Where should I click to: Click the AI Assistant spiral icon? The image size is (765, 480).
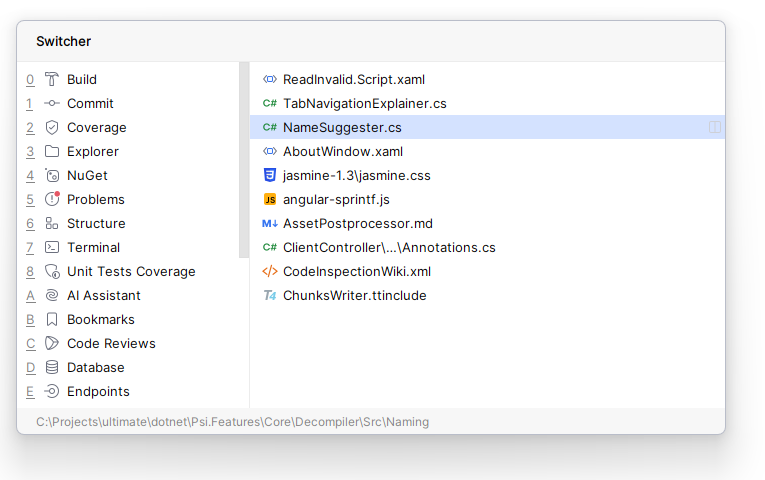[52, 296]
